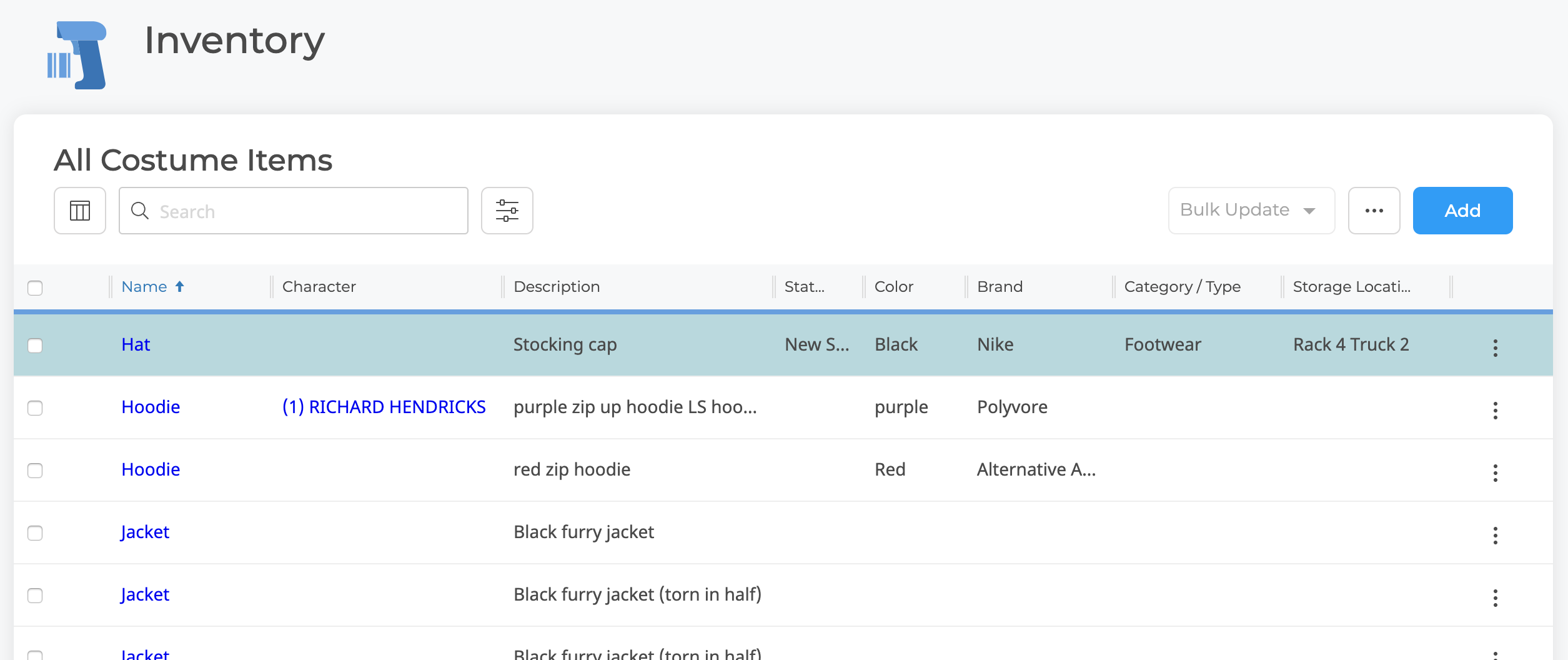Click the Alternative A... brand cell
This screenshot has height=660, width=1568.
[1036, 469]
